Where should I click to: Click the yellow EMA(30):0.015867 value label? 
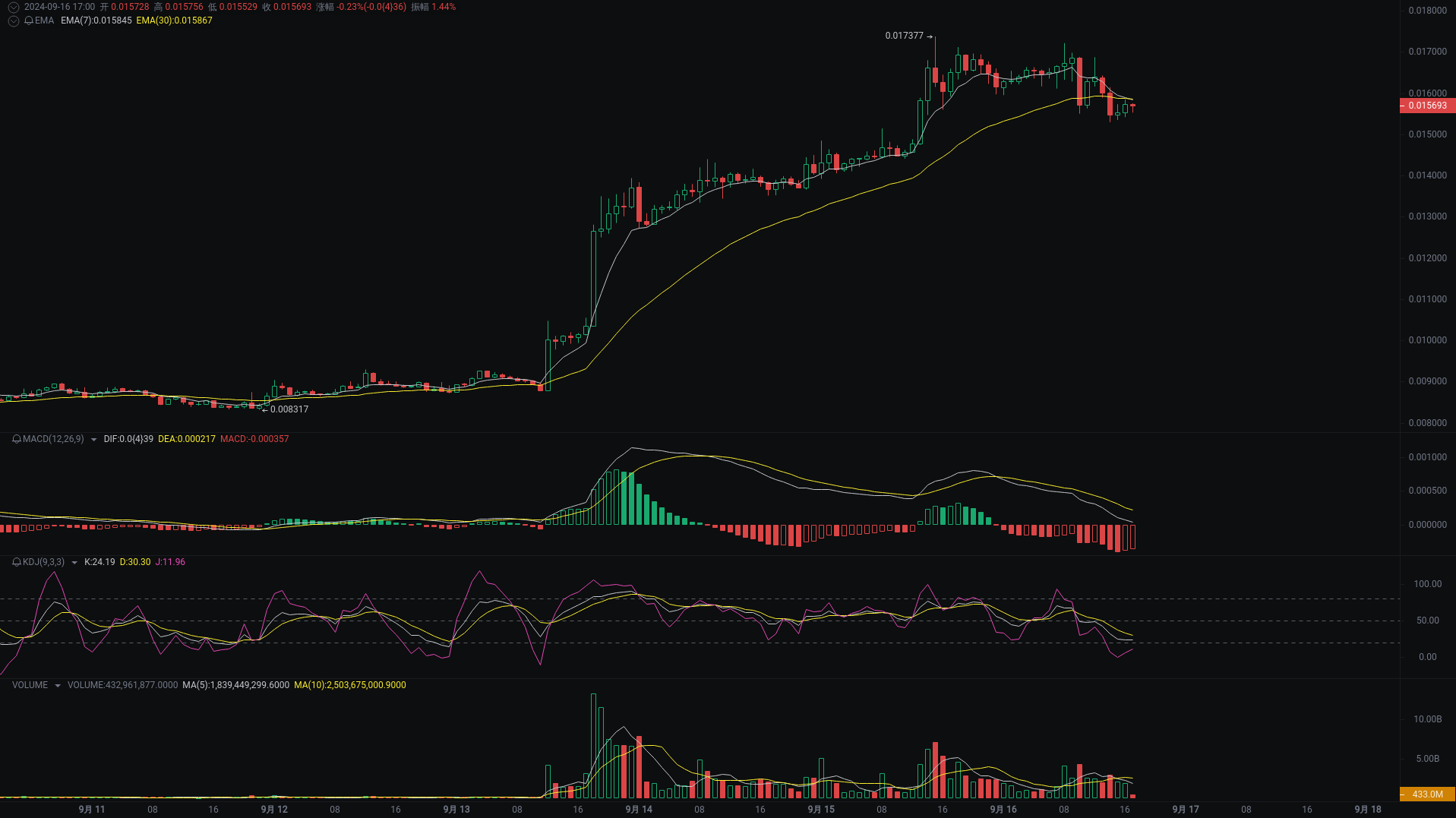click(x=174, y=21)
